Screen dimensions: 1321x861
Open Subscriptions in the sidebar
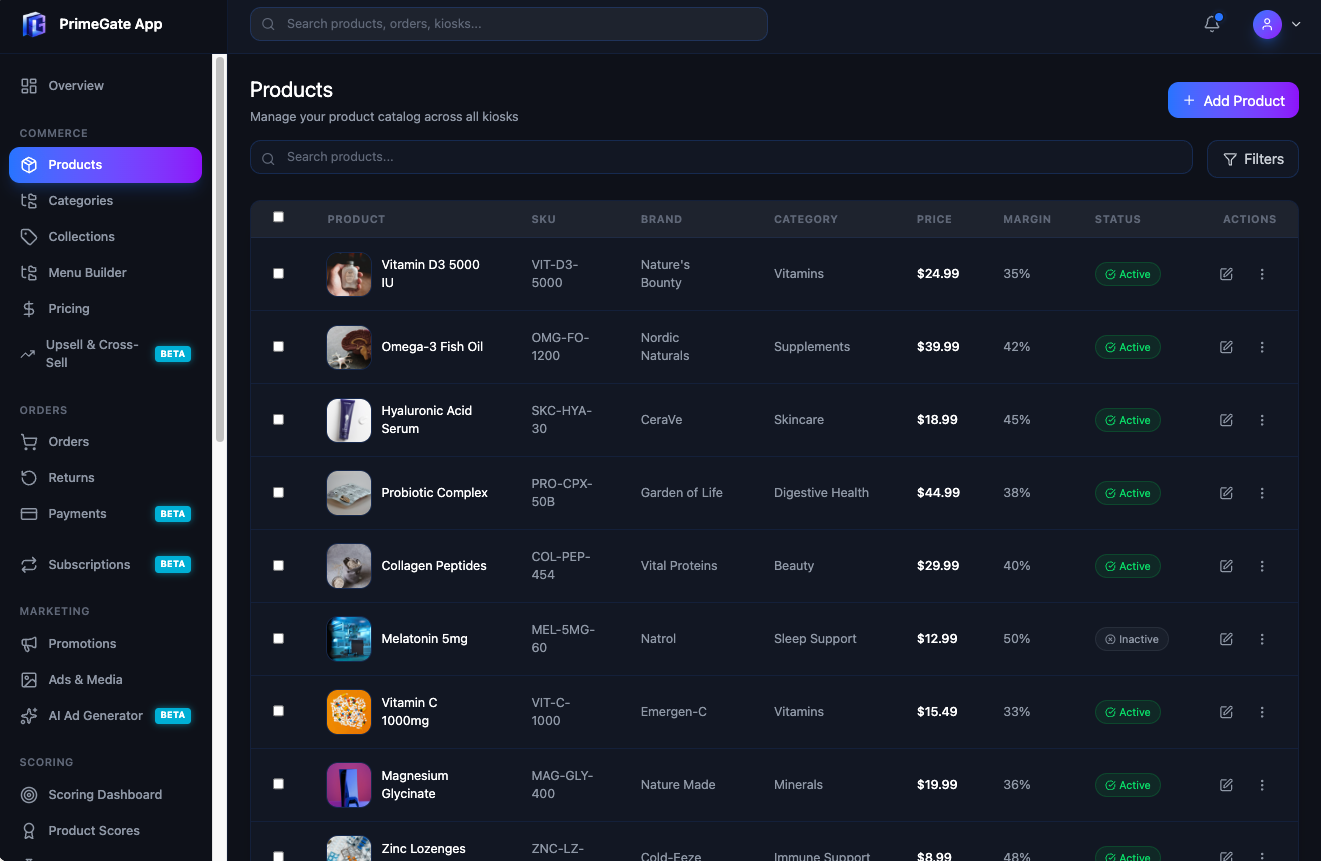[105, 565]
